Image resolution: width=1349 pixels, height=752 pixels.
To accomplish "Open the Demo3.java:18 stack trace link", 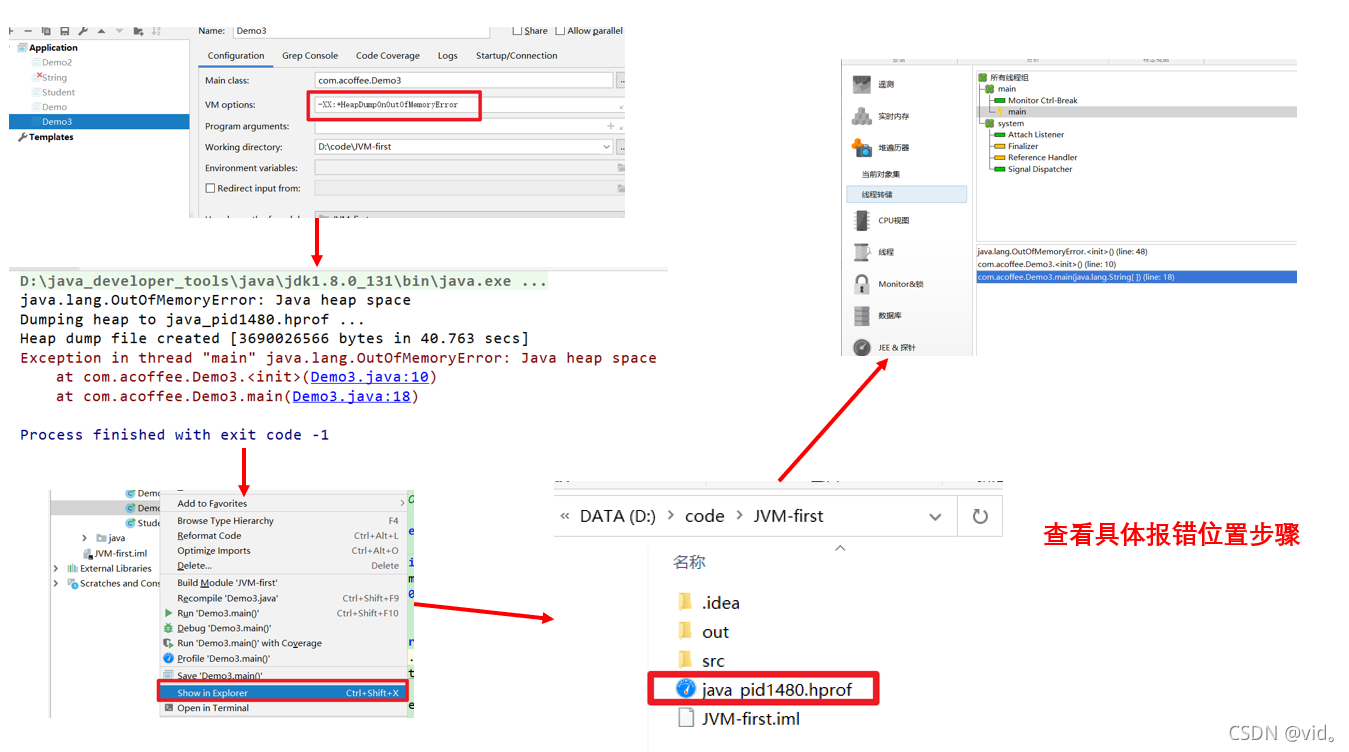I will click(x=351, y=396).
